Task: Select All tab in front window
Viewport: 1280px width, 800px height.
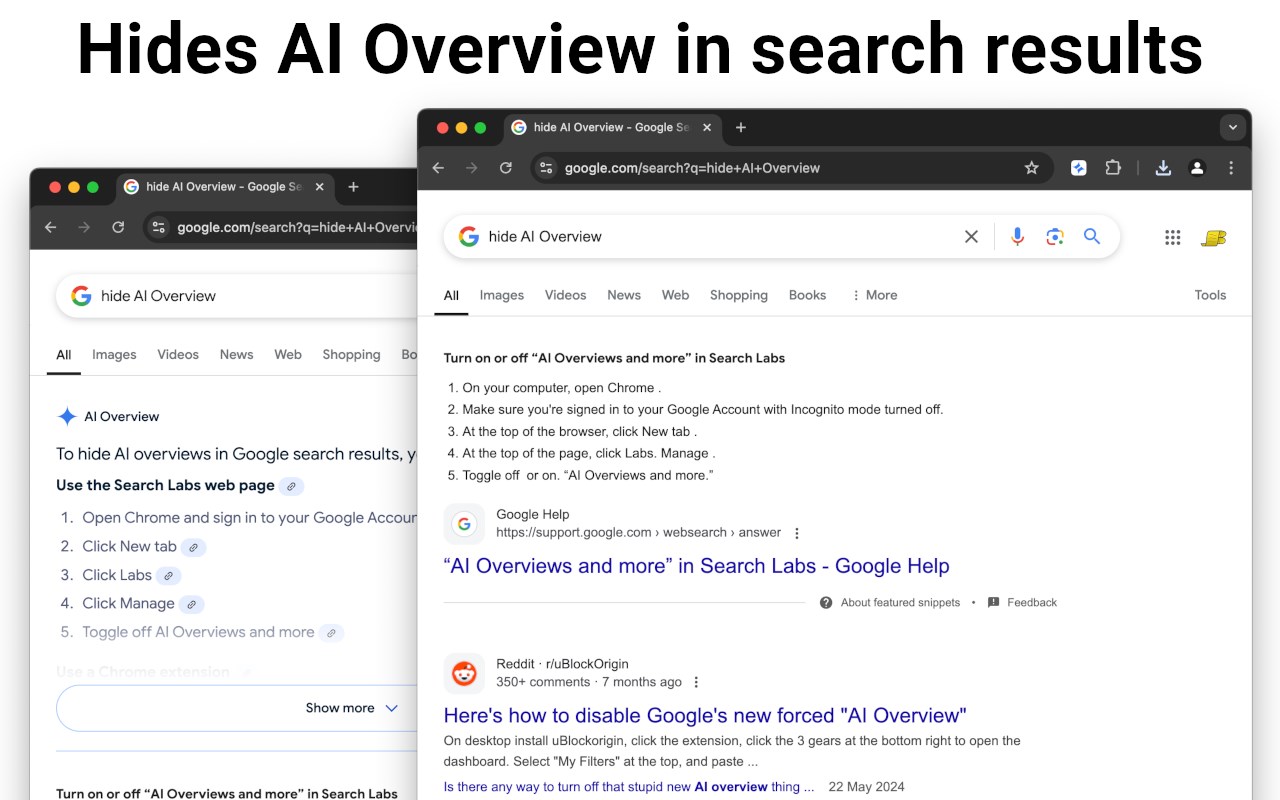Action: coord(451,295)
